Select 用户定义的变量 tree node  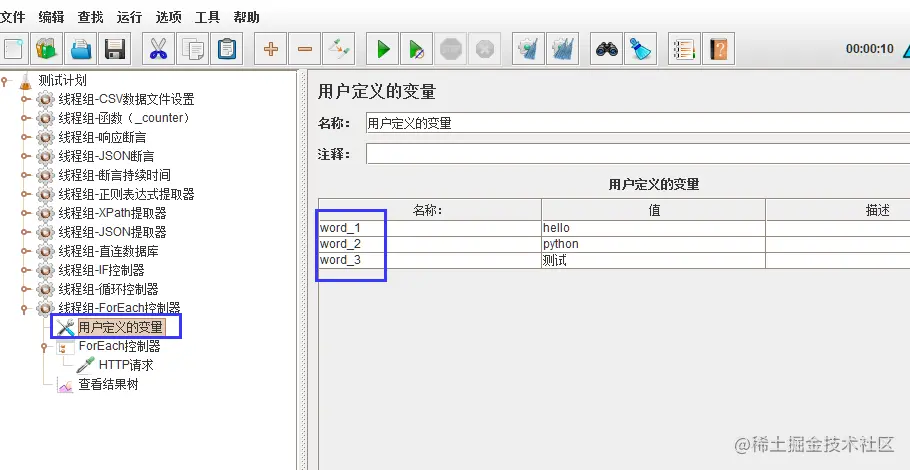click(121, 327)
